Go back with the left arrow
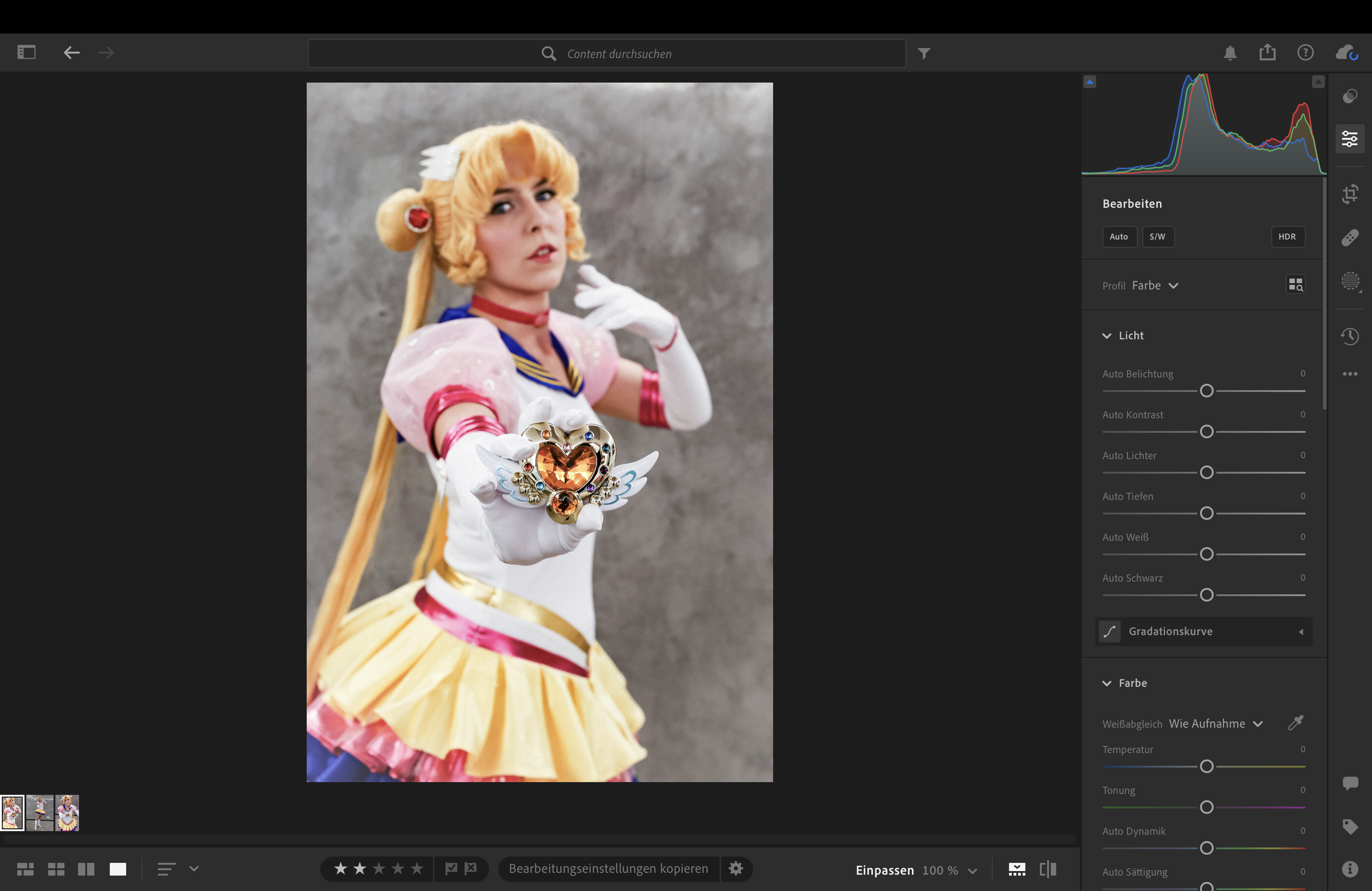1372x891 pixels. 72,53
